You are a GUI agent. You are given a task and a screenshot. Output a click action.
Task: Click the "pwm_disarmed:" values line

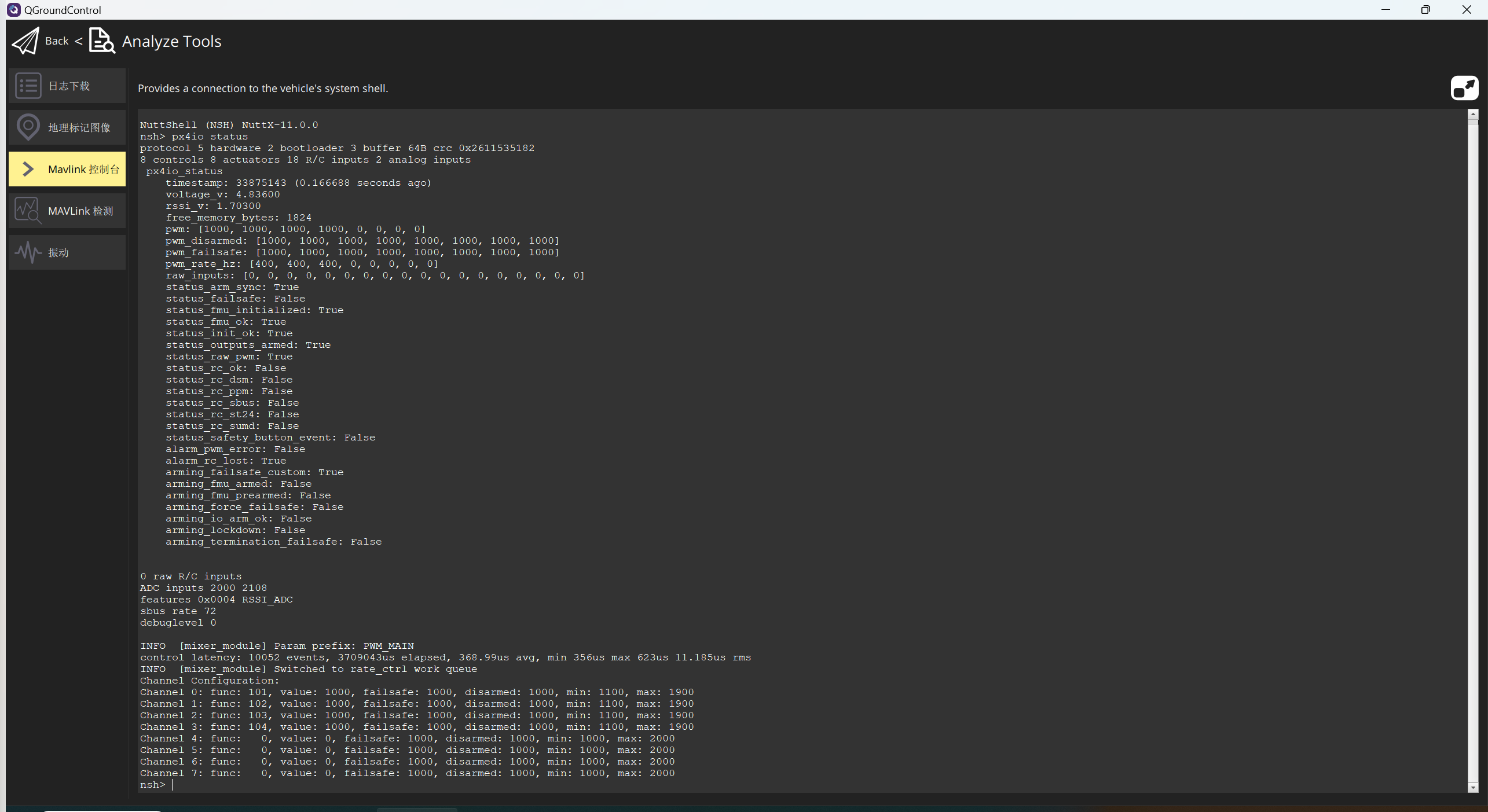click(362, 241)
